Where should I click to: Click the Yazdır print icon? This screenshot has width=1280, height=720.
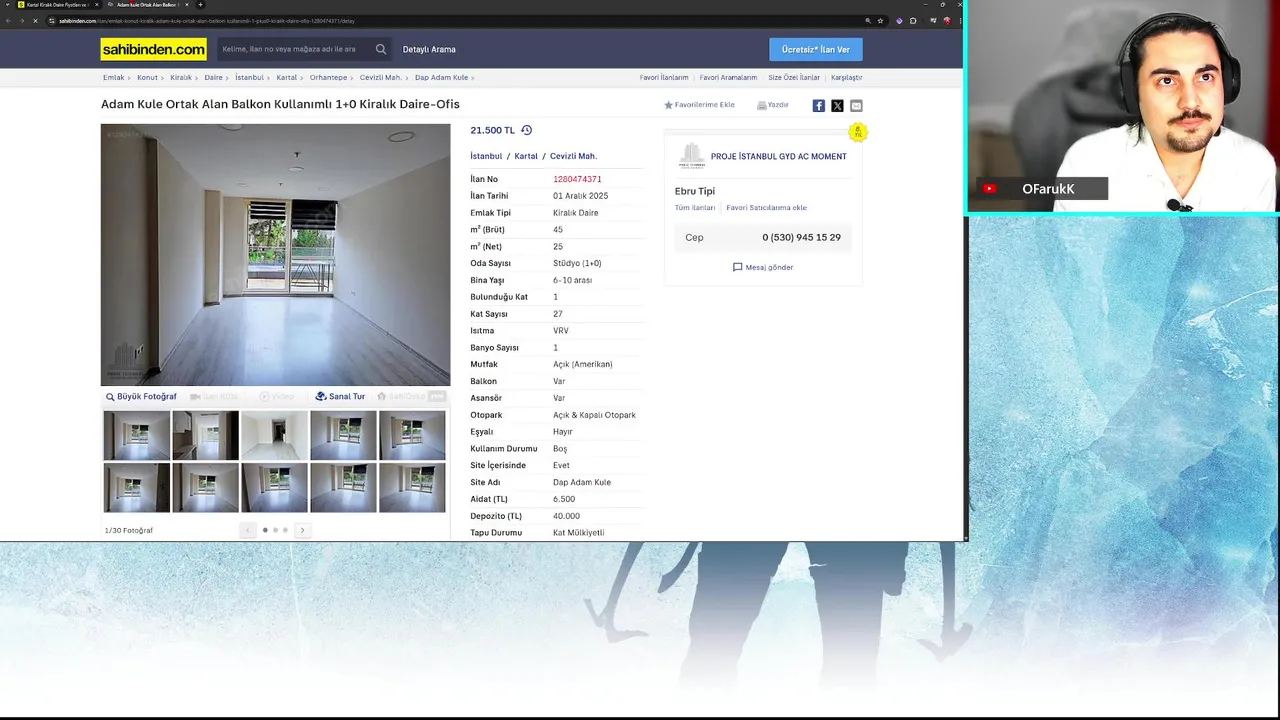(x=762, y=105)
